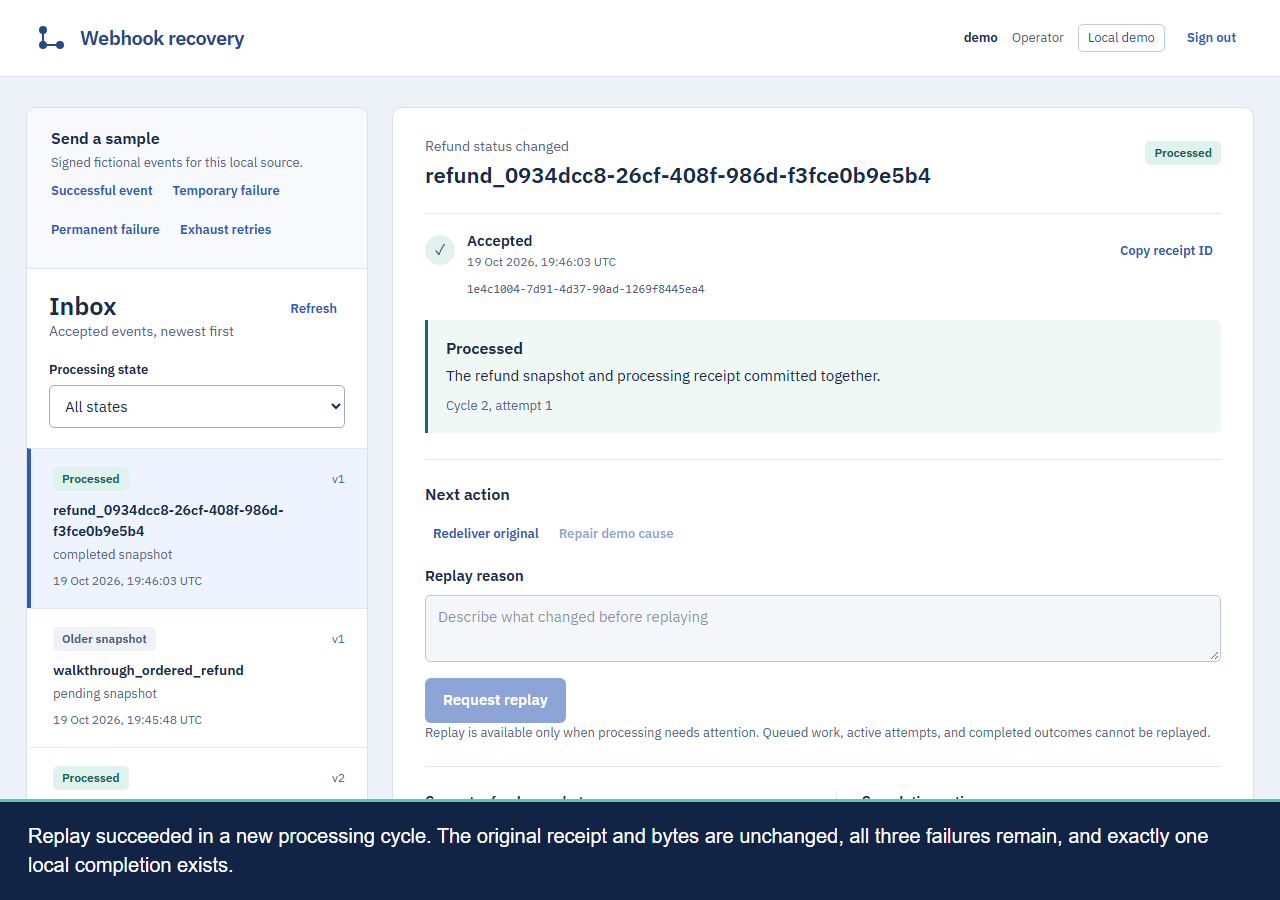1280x900 pixels.
Task: Click Repair demo cause
Action: pyautogui.click(x=616, y=534)
